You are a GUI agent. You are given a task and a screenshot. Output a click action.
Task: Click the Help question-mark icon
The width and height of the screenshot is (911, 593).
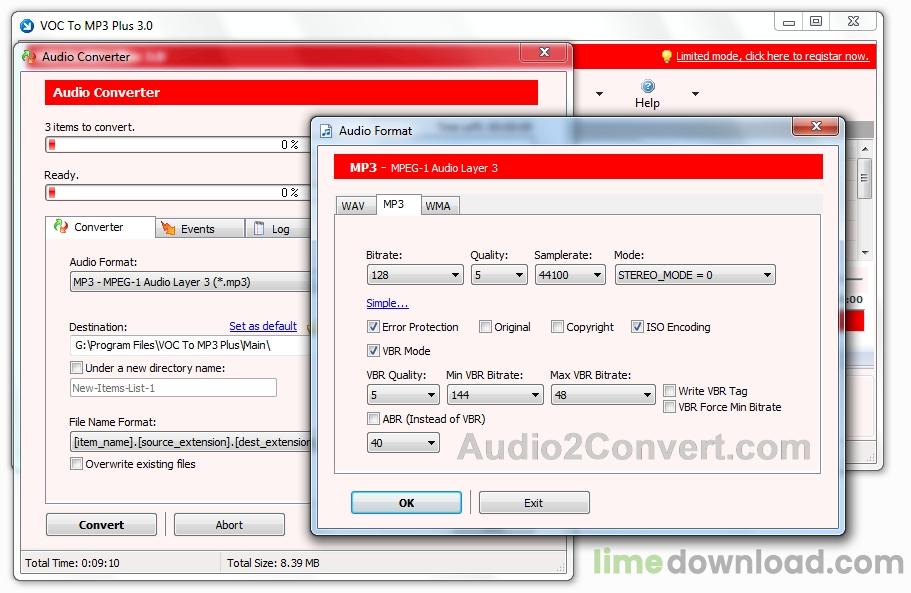(x=647, y=88)
